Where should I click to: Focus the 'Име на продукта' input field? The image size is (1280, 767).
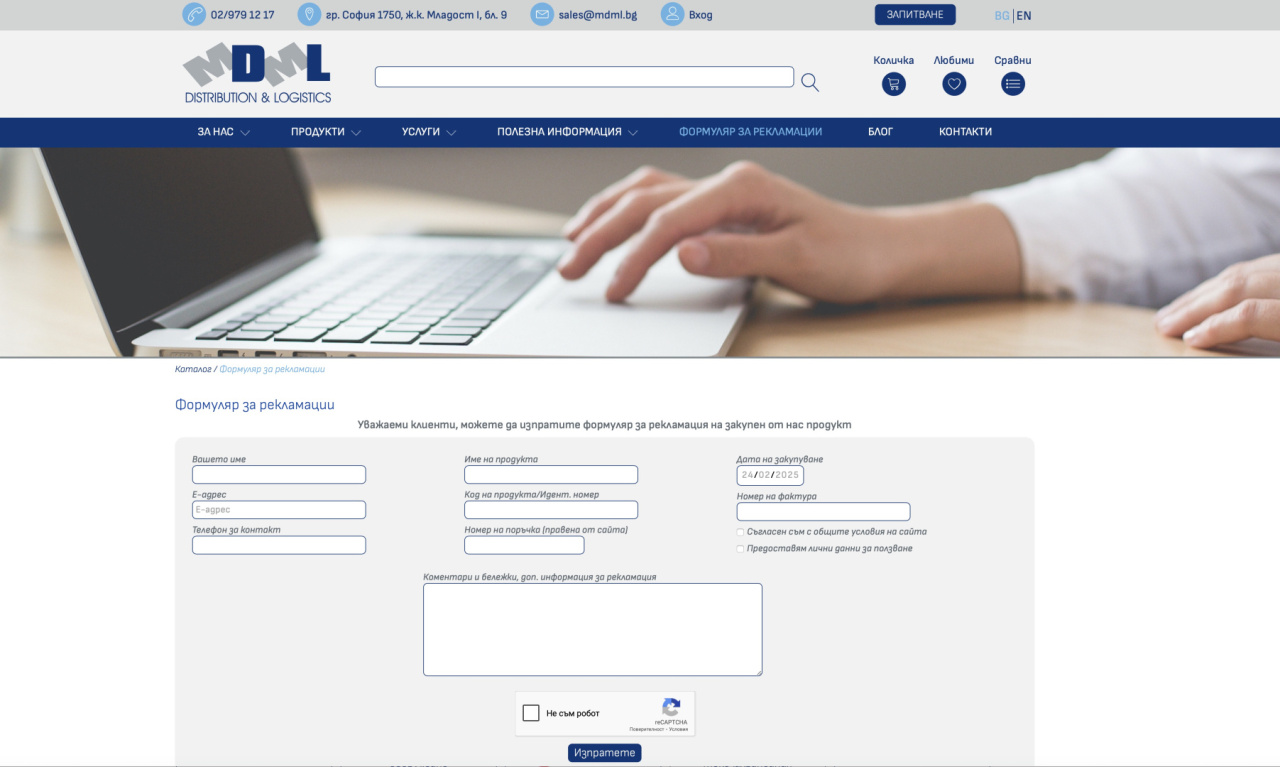551,475
